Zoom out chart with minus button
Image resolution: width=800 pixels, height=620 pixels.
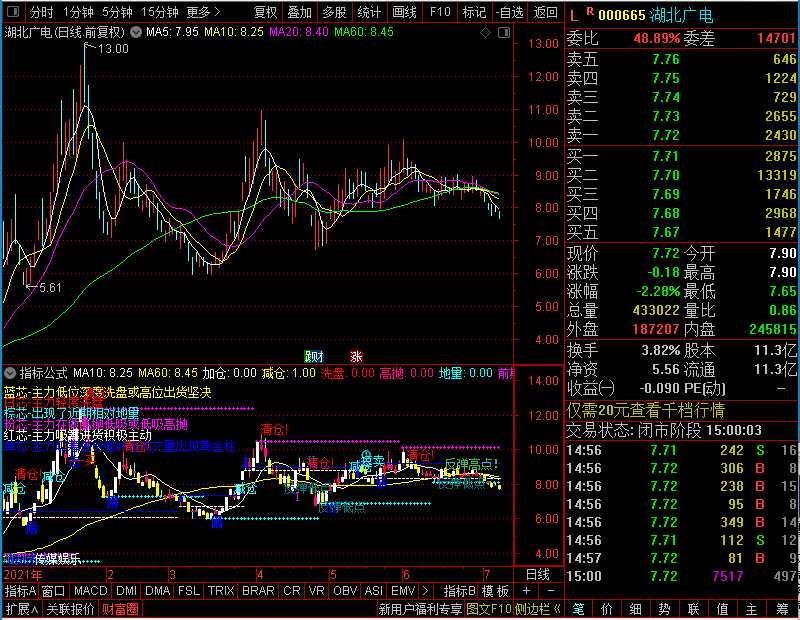click(551, 591)
